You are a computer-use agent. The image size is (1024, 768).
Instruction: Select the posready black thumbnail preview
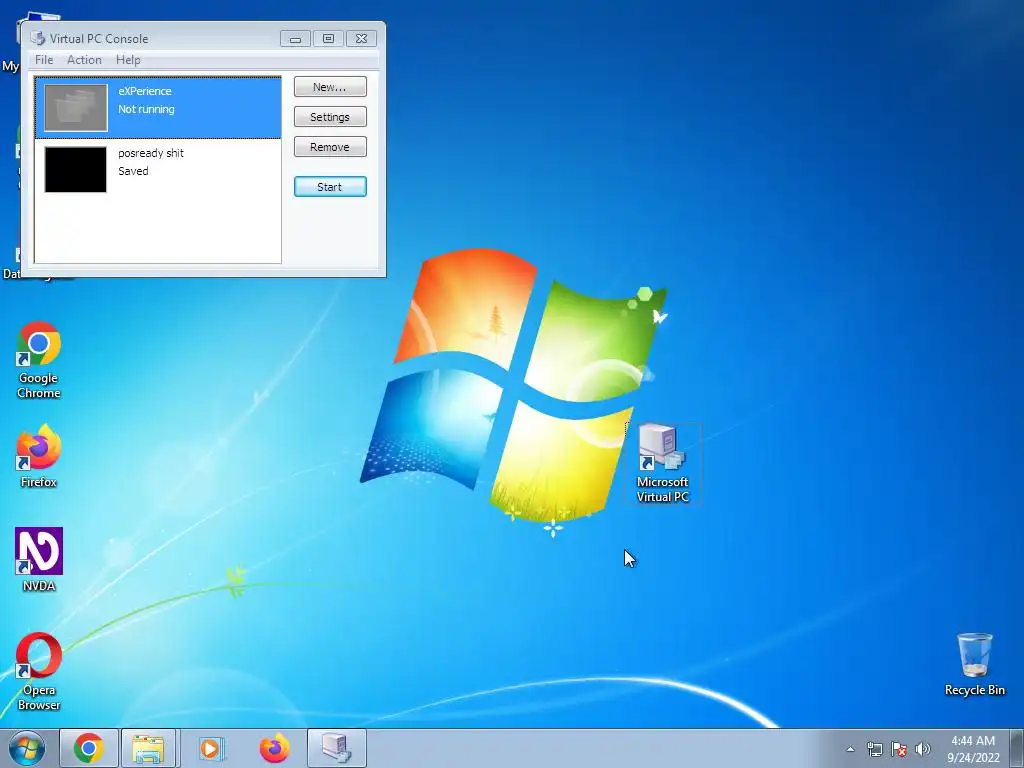(x=76, y=170)
